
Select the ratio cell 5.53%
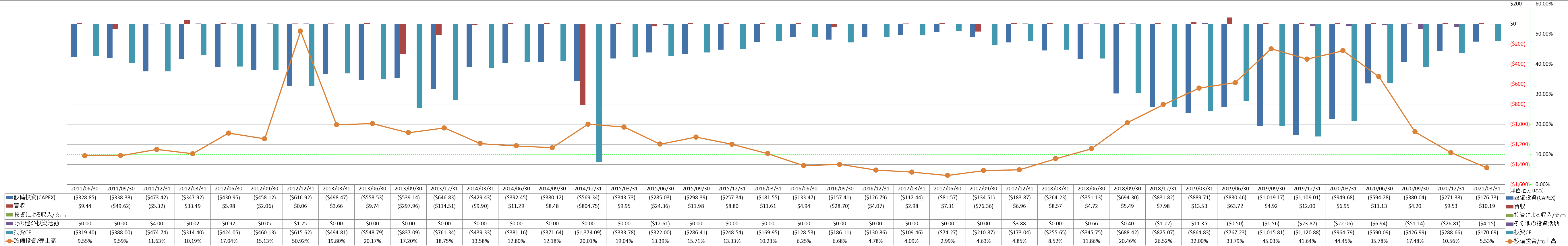[1486, 241]
